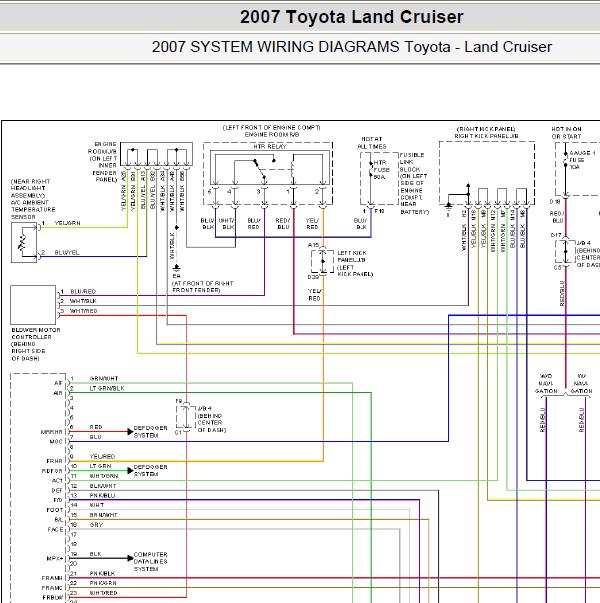Select the HTR FUSE 50A label
Viewport: 600px width, 603px height.
(x=382, y=170)
